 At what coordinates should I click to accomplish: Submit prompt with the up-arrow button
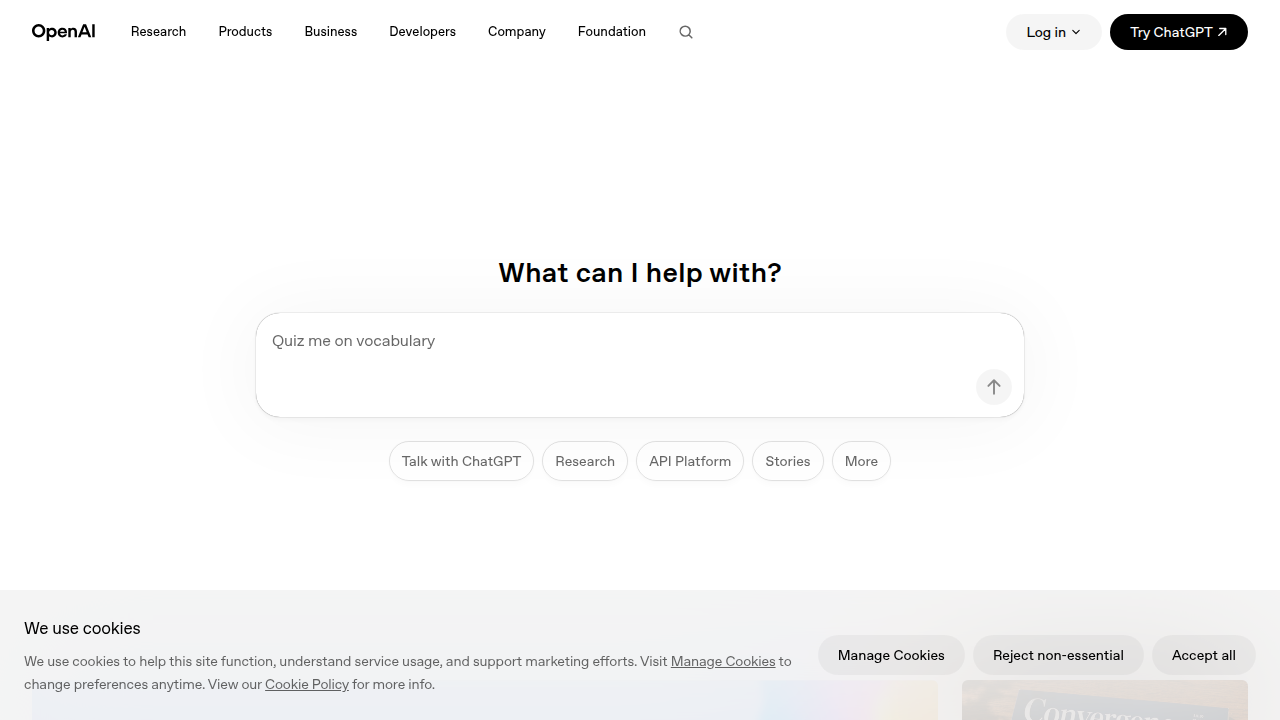click(994, 387)
